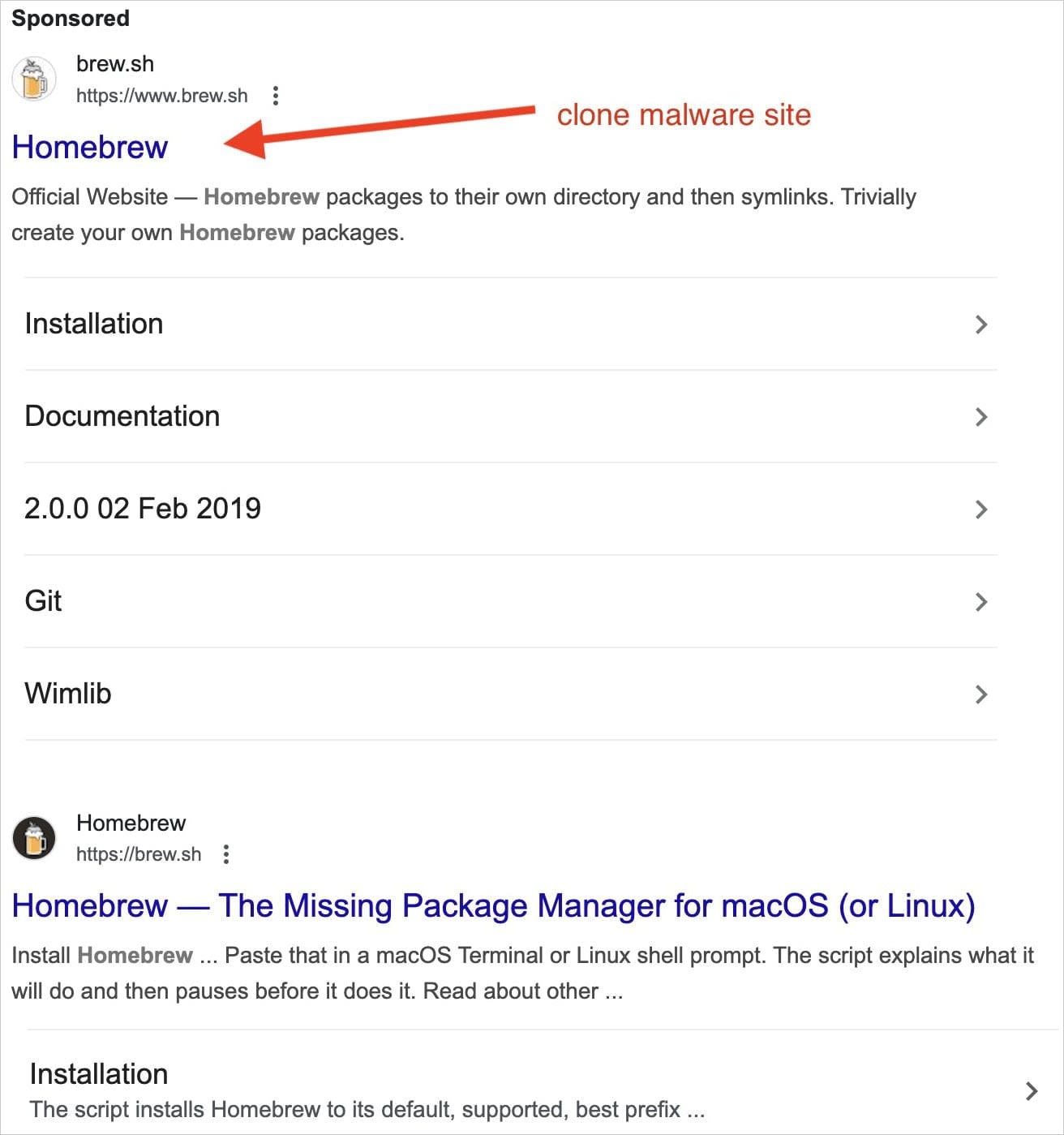Open the sponsored Homebrew link
Image resolution: width=1064 pixels, height=1135 pixels.
pos(90,147)
